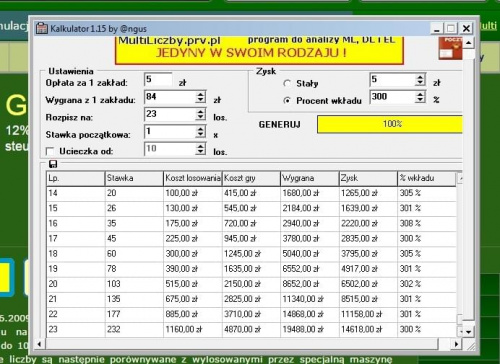
Task: Click horizontal scrollbar right arrow
Action: tap(457, 344)
